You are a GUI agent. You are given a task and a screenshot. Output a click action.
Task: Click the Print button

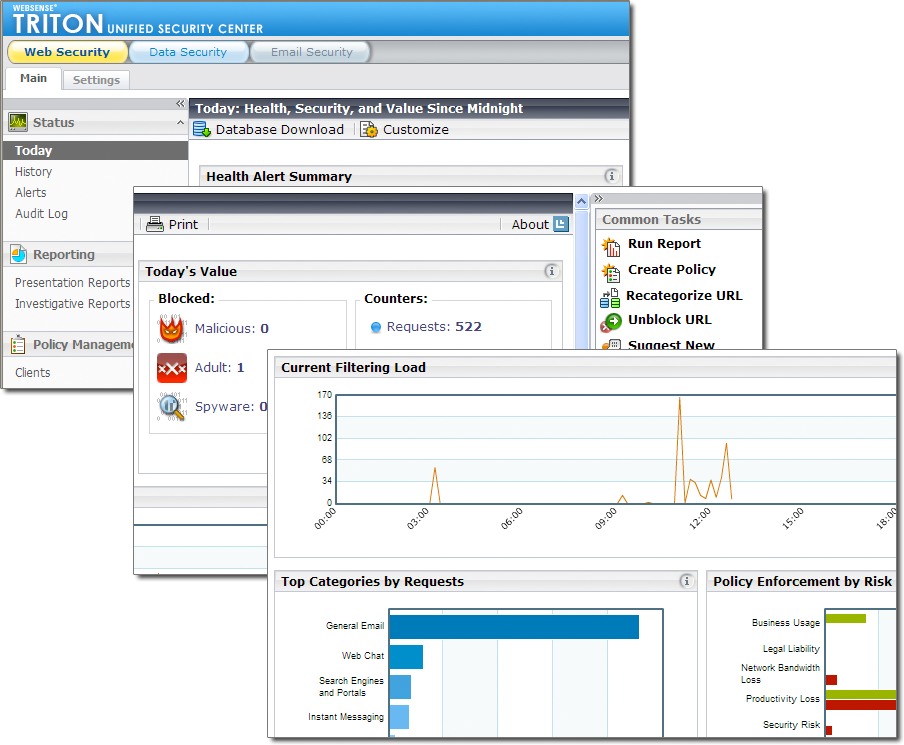172,224
